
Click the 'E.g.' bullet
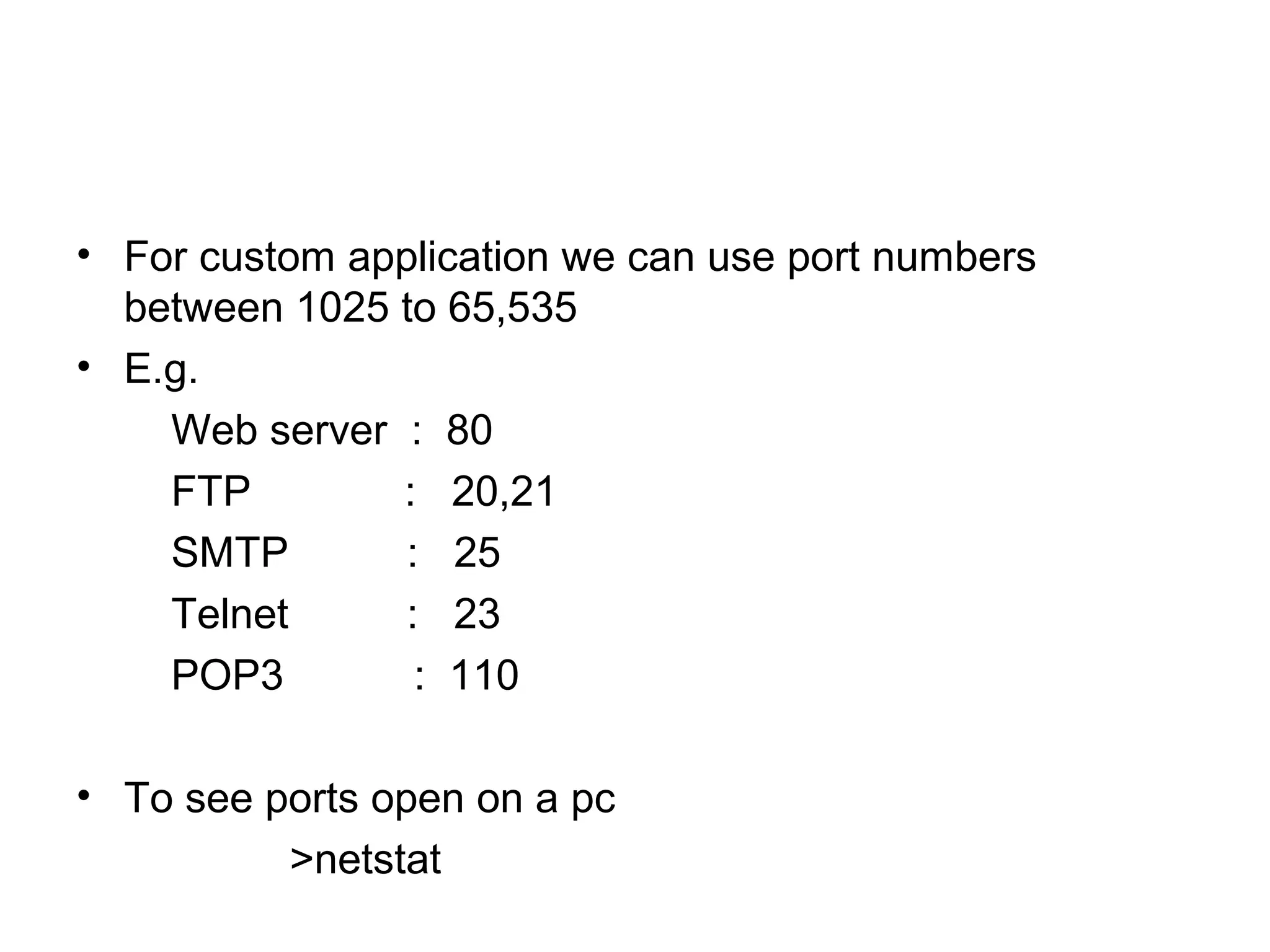161,370
